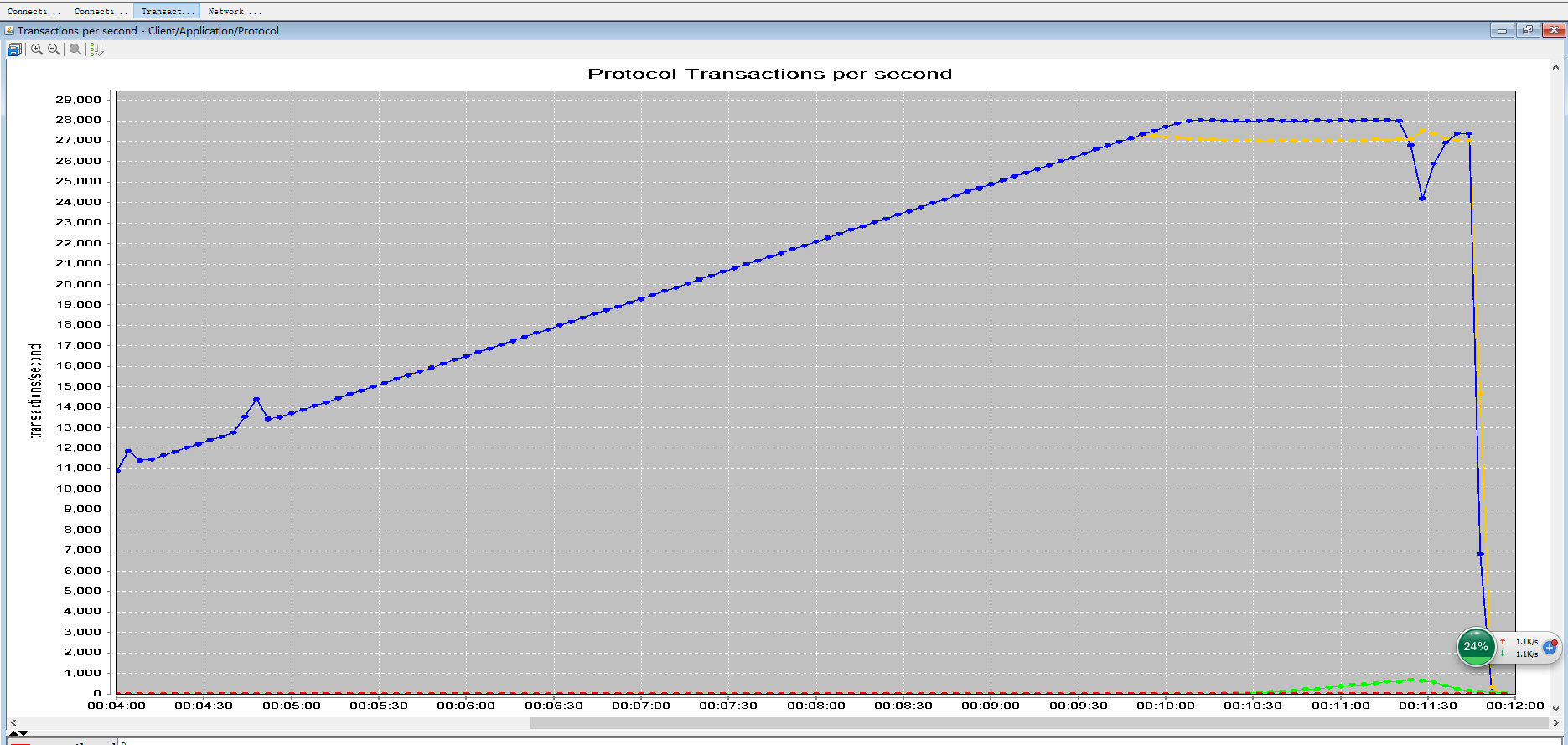The image size is (1568, 745).
Task: Click the Java icon in the window title bar
Action: (x=10, y=31)
